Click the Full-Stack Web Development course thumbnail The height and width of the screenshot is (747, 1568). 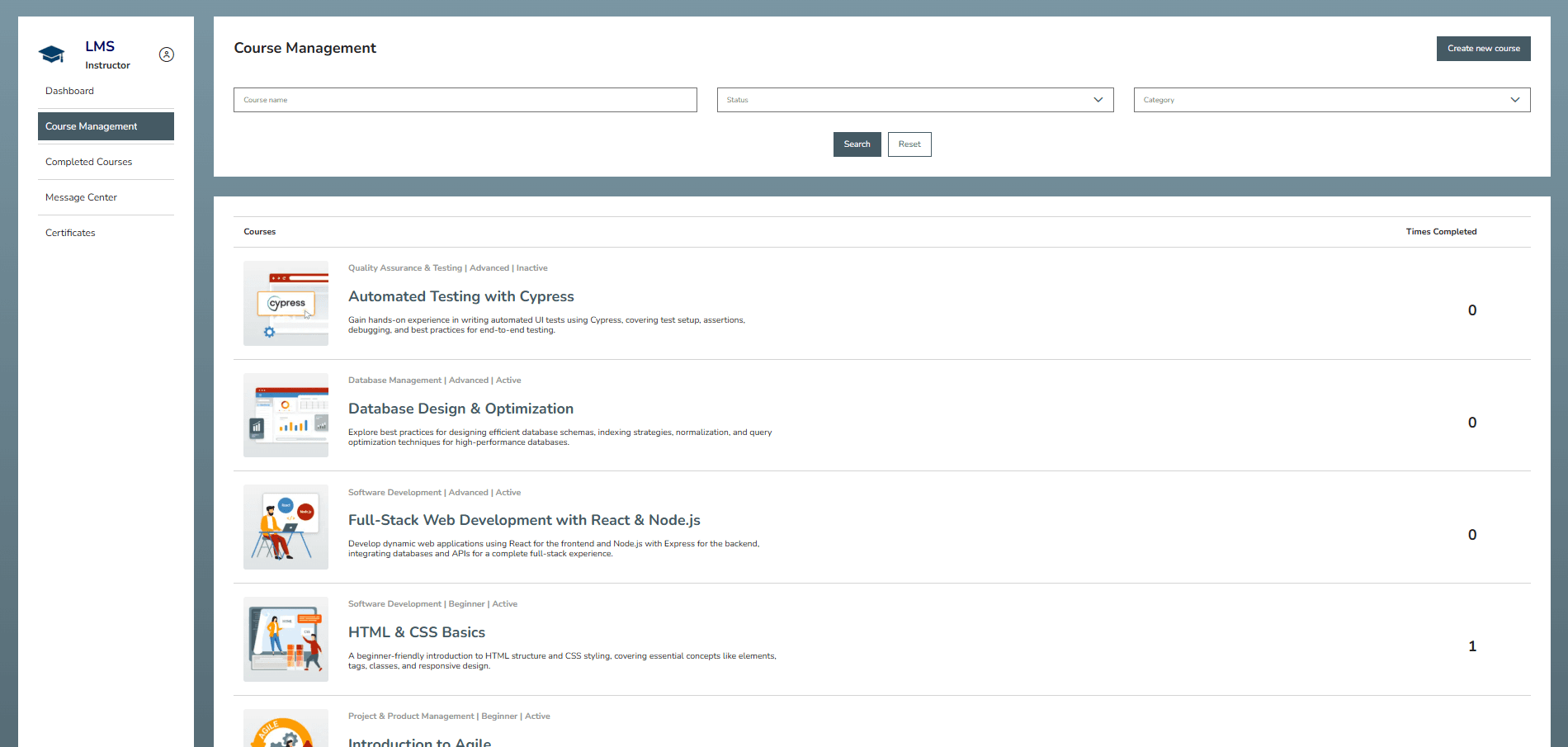[x=286, y=527]
